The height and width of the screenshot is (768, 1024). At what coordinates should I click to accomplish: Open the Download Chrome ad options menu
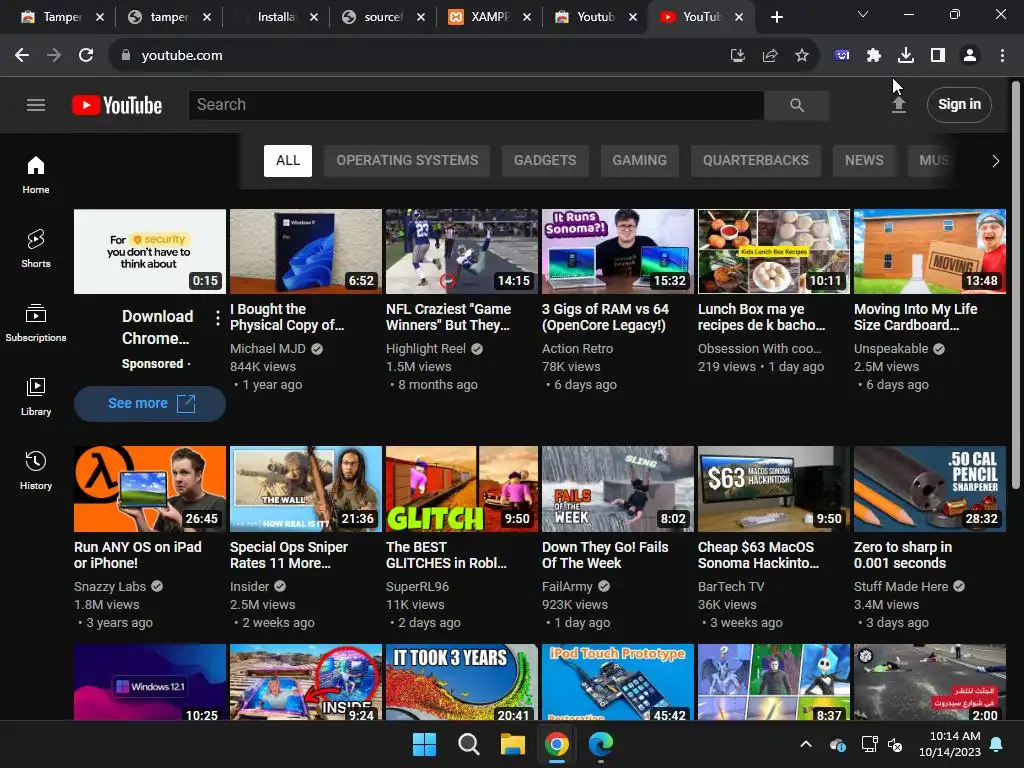click(217, 318)
